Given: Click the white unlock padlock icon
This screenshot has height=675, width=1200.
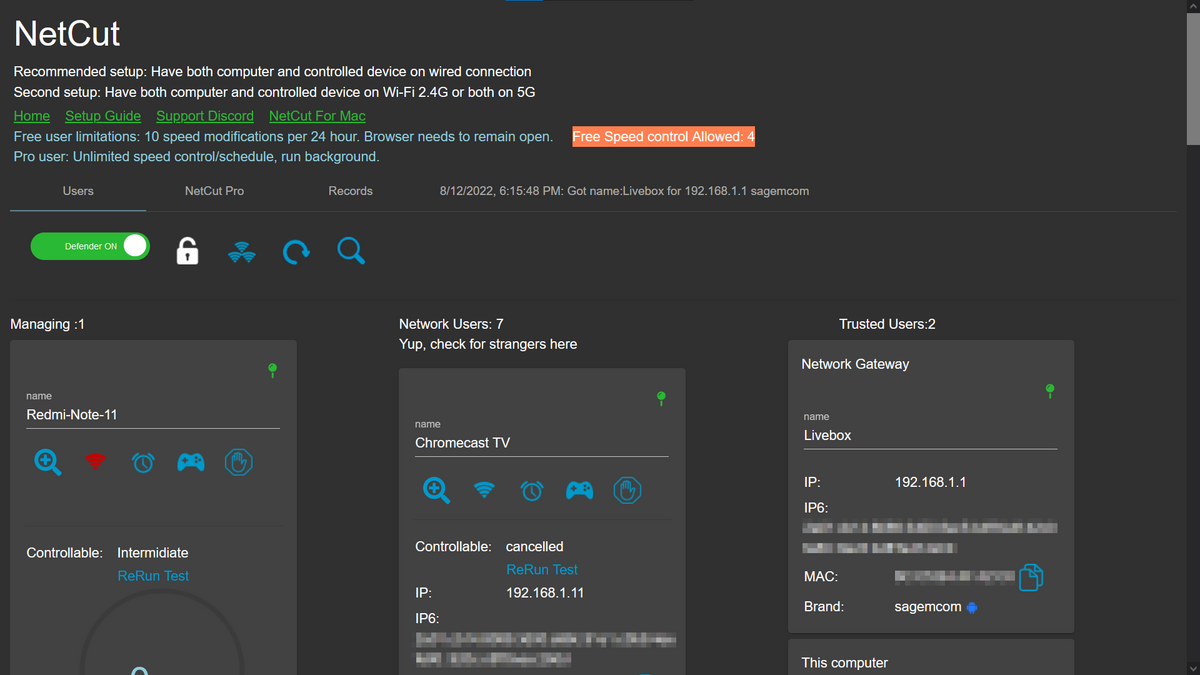Looking at the screenshot, I should (187, 251).
